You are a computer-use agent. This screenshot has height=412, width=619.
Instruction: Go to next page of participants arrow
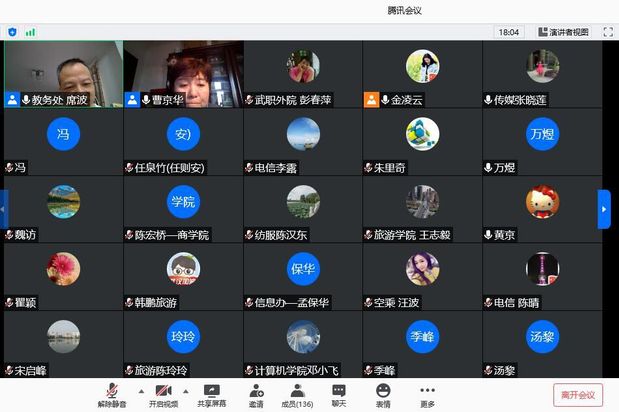pos(604,209)
